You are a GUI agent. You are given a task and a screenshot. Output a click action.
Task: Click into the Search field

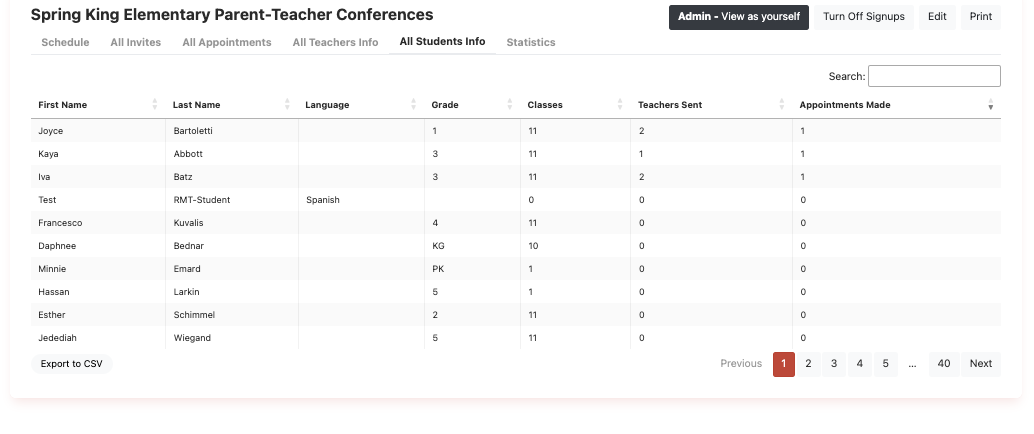(934, 76)
